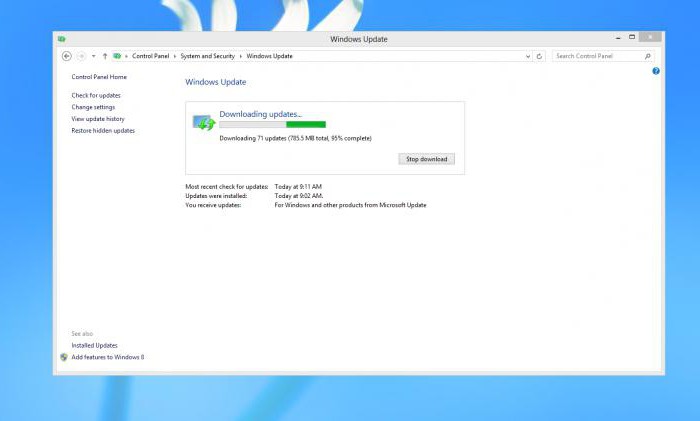Go up one level with Up arrow

pyautogui.click(x=105, y=56)
